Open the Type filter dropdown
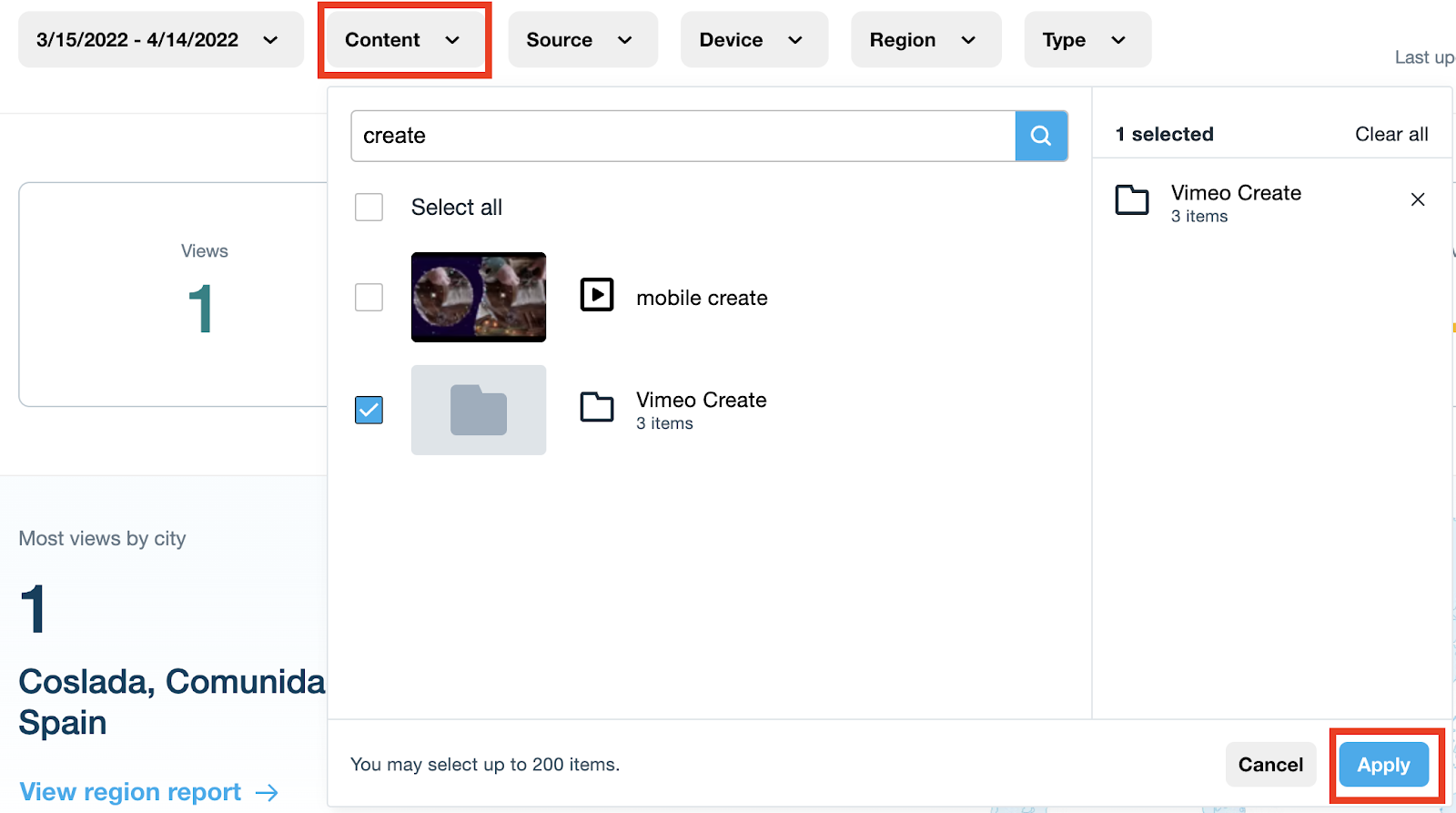 [x=1087, y=40]
